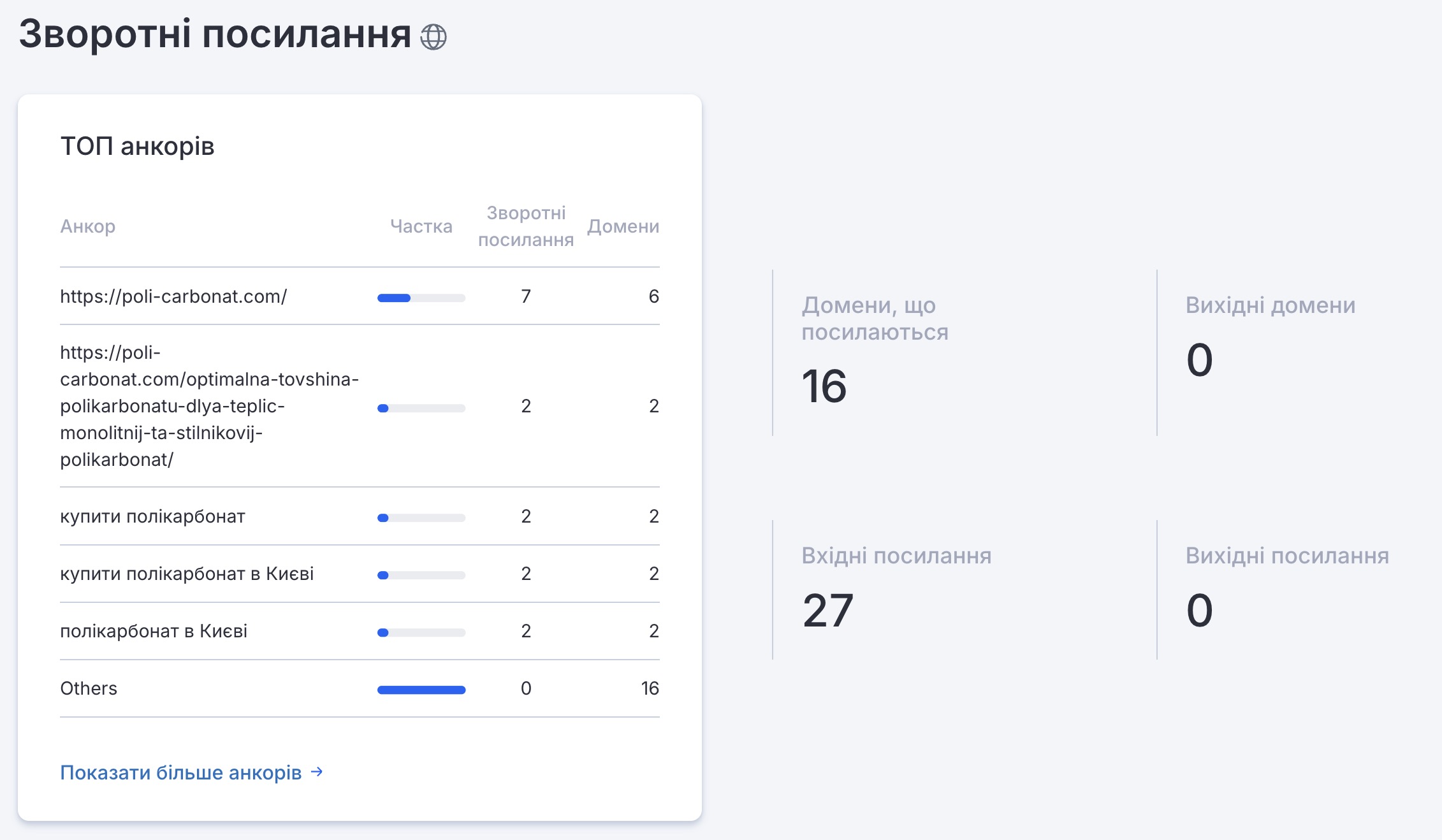Click the Others anchor row label
Screen dimensions: 1442x840
[89, 688]
